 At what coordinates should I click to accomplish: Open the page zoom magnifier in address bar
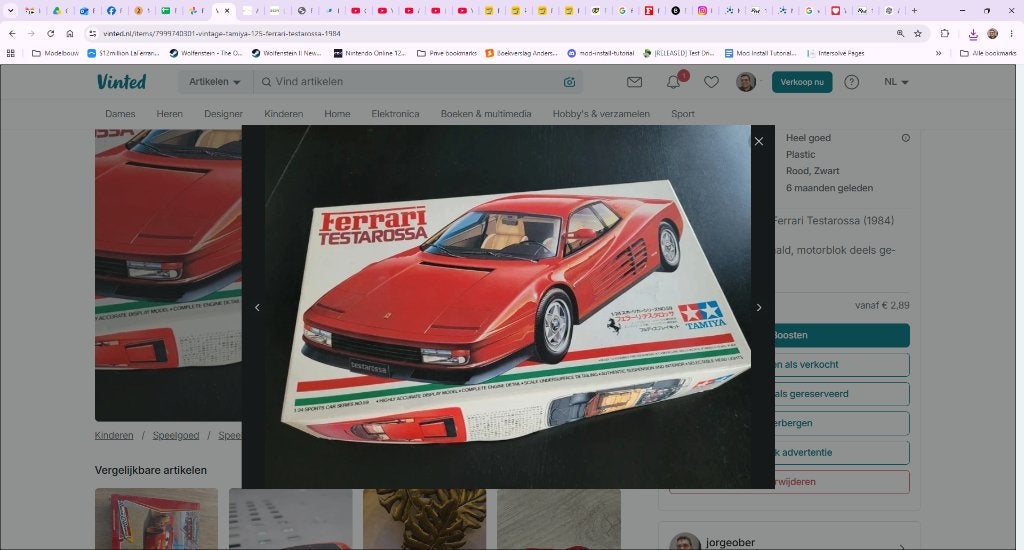pos(900,33)
